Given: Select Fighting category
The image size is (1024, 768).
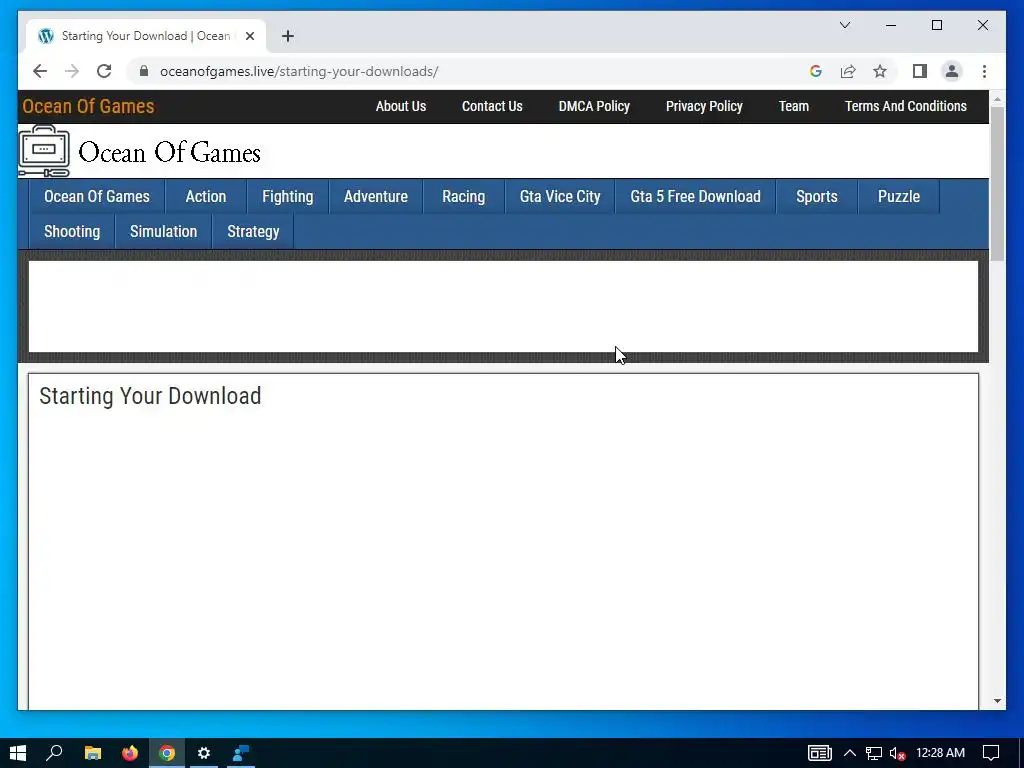Looking at the screenshot, I should tap(287, 197).
